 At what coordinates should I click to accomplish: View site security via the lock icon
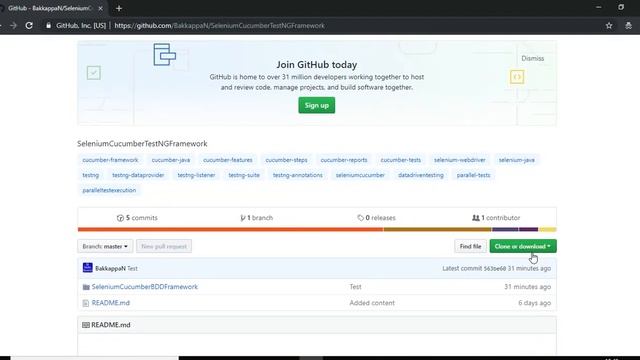(x=48, y=25)
